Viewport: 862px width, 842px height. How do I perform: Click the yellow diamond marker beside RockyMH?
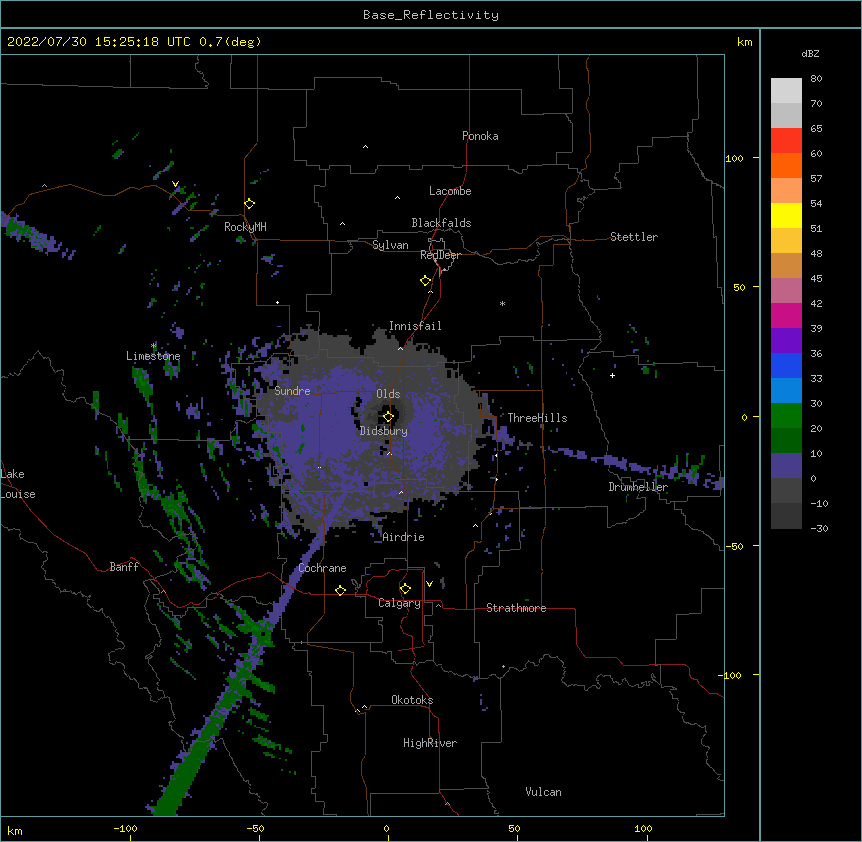coord(250,204)
